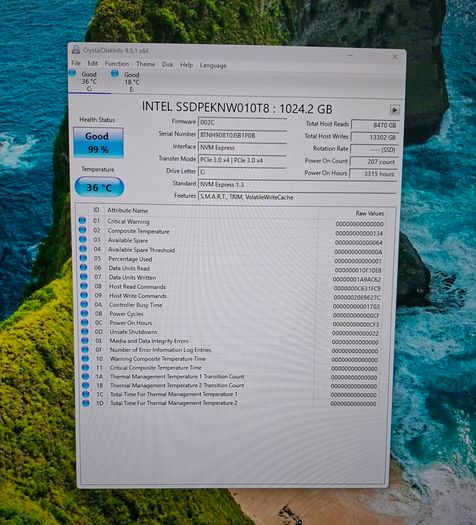Click the Rotation Rate value (SSD)
Image resolution: width=476 pixels, height=525 pixels.
click(x=374, y=150)
